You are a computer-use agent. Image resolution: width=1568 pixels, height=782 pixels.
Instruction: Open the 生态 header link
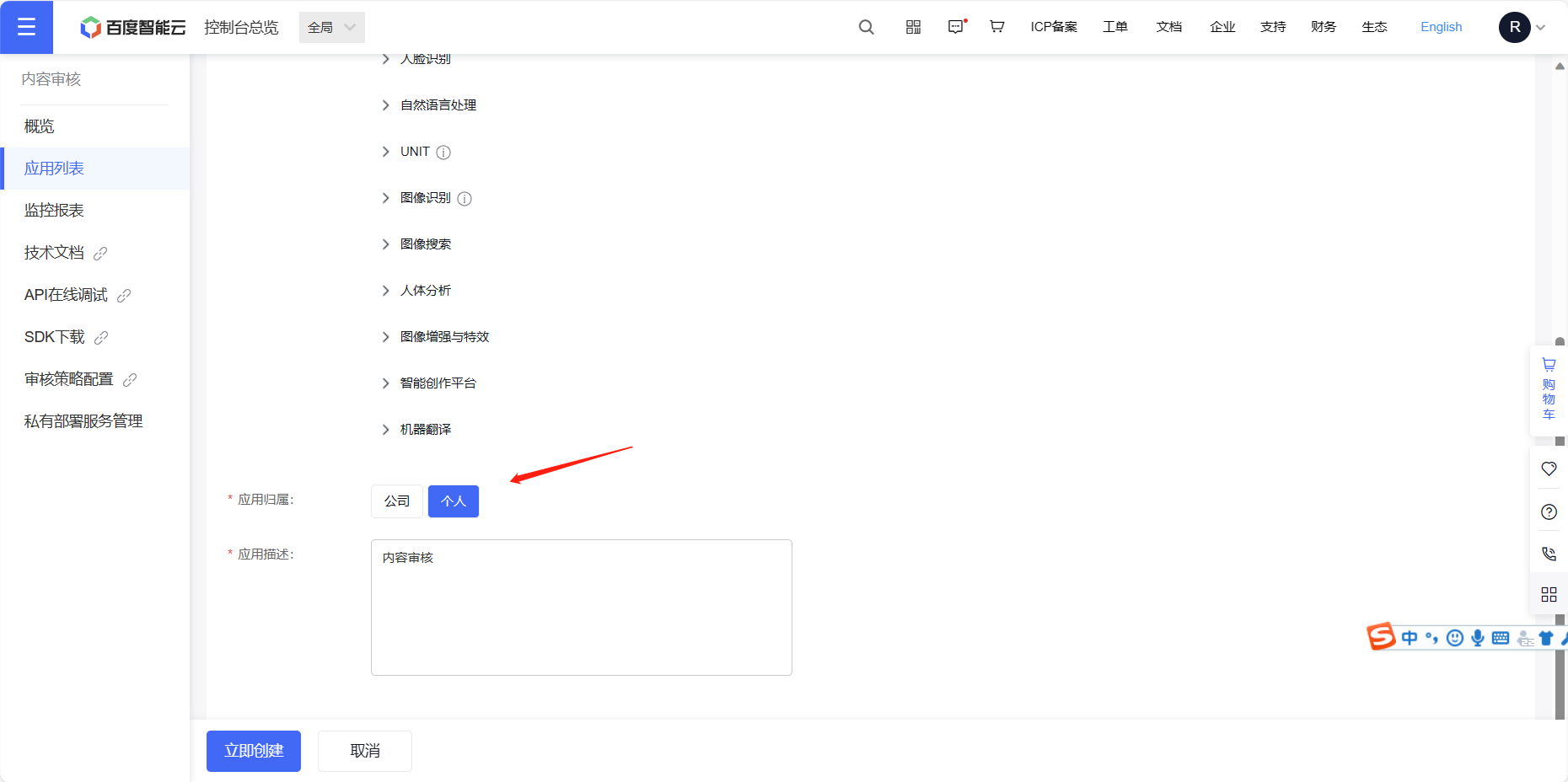pyautogui.click(x=1374, y=27)
